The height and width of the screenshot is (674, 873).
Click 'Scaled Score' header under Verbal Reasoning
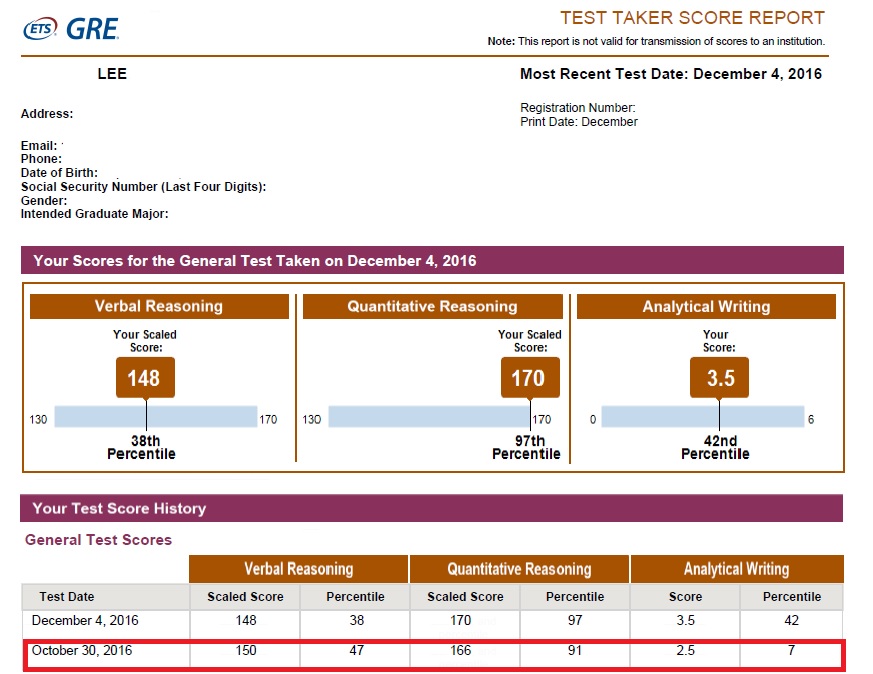[246, 597]
